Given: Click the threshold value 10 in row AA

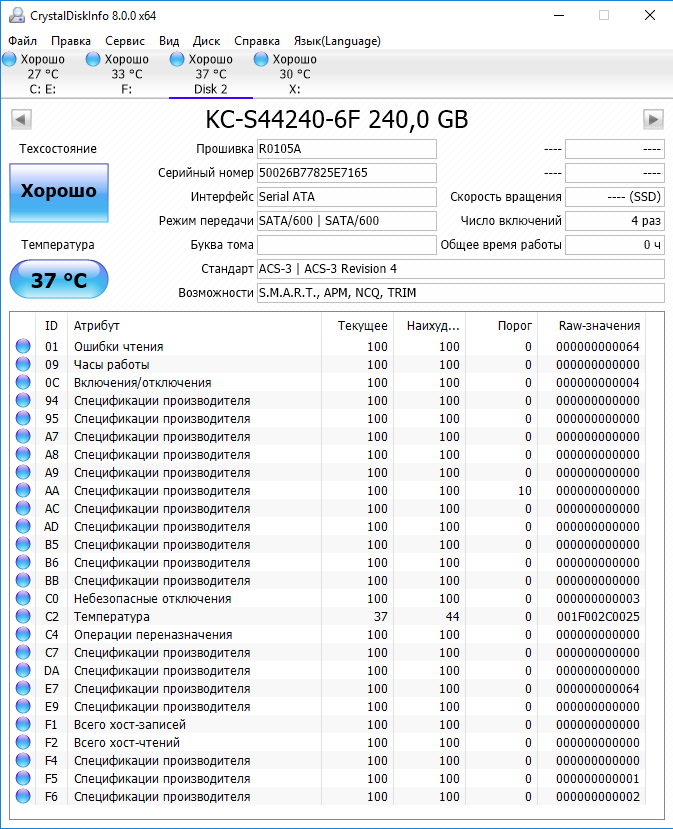Looking at the screenshot, I should pyautogui.click(x=524, y=491).
